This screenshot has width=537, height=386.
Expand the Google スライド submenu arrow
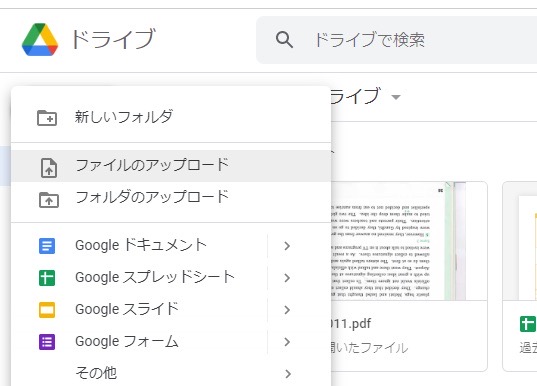tap(287, 310)
